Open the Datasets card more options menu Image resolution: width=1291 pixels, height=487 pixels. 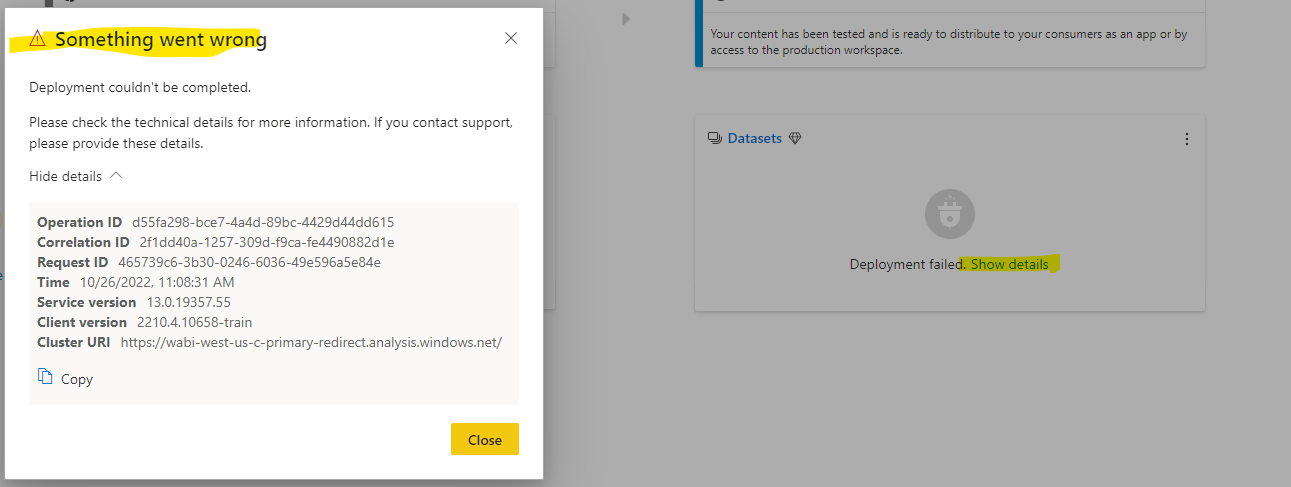coord(1187,139)
